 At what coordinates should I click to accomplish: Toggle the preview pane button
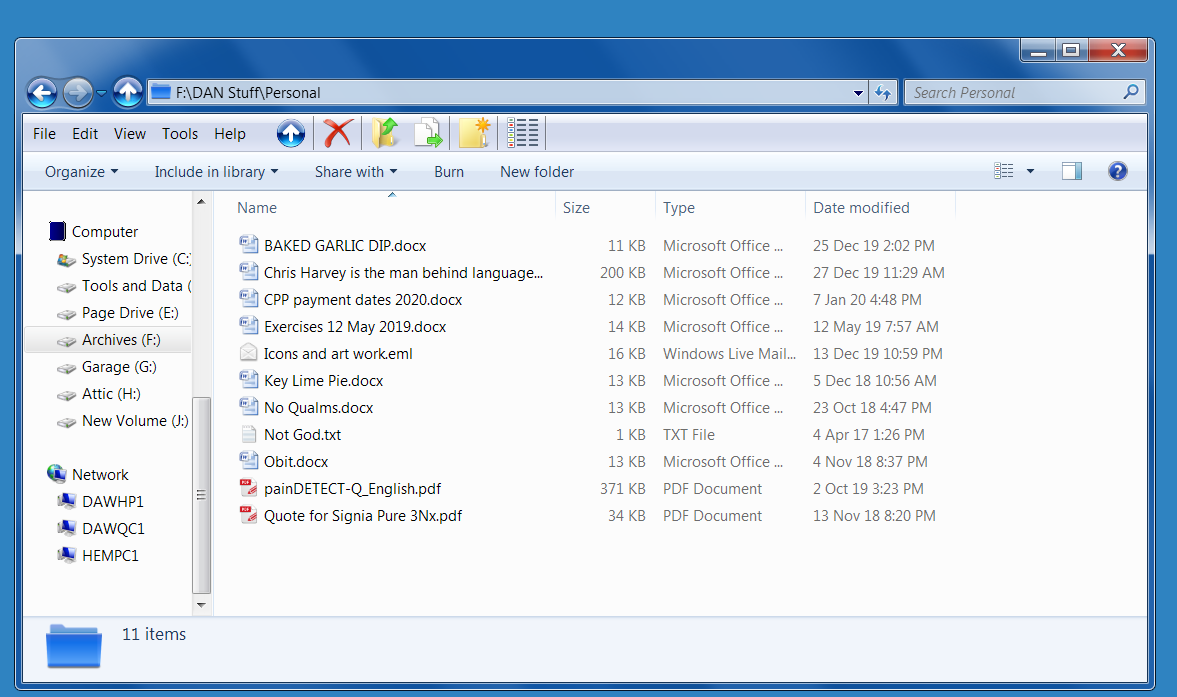(1072, 171)
